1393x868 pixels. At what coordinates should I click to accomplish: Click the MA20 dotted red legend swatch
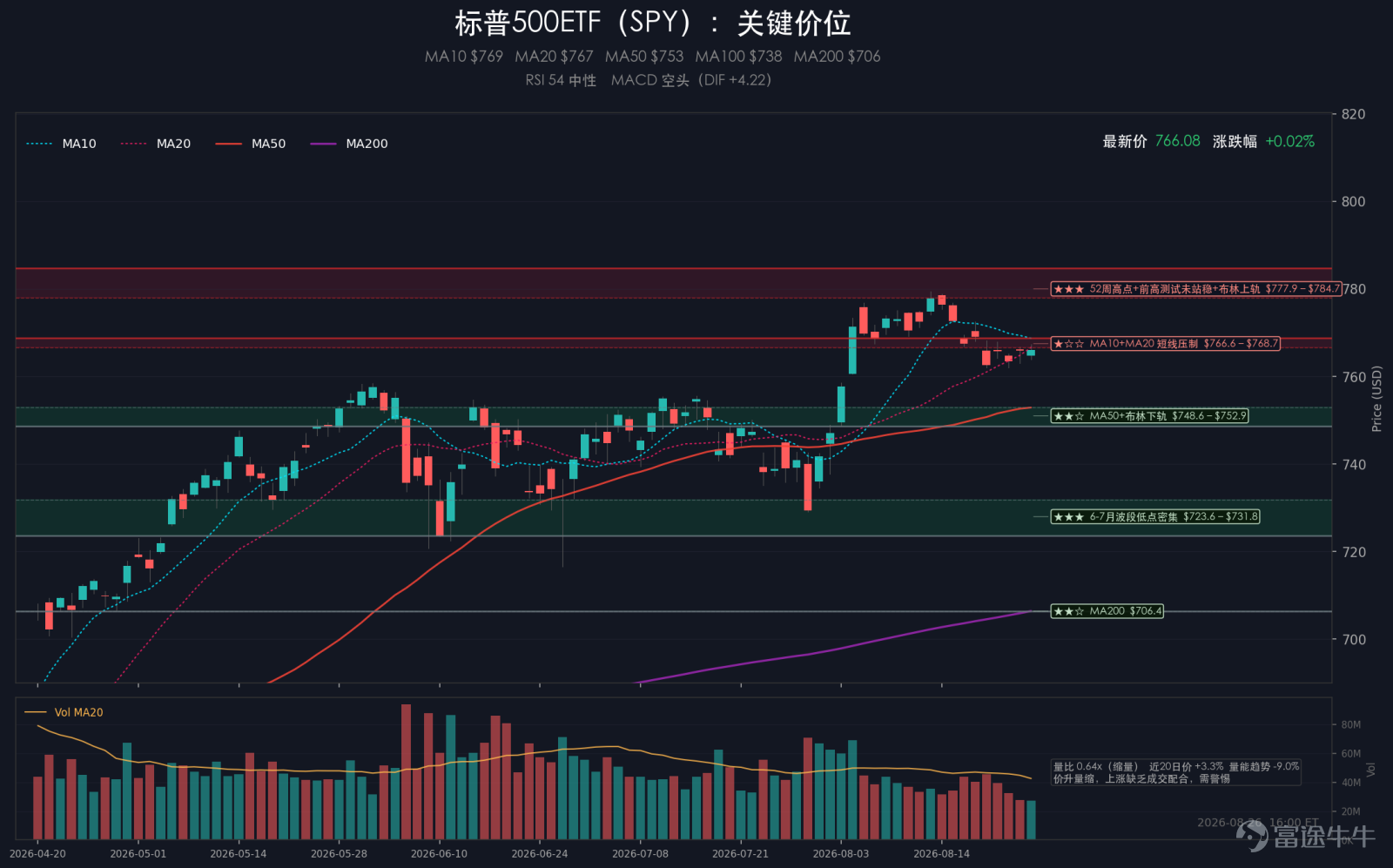[x=133, y=144]
